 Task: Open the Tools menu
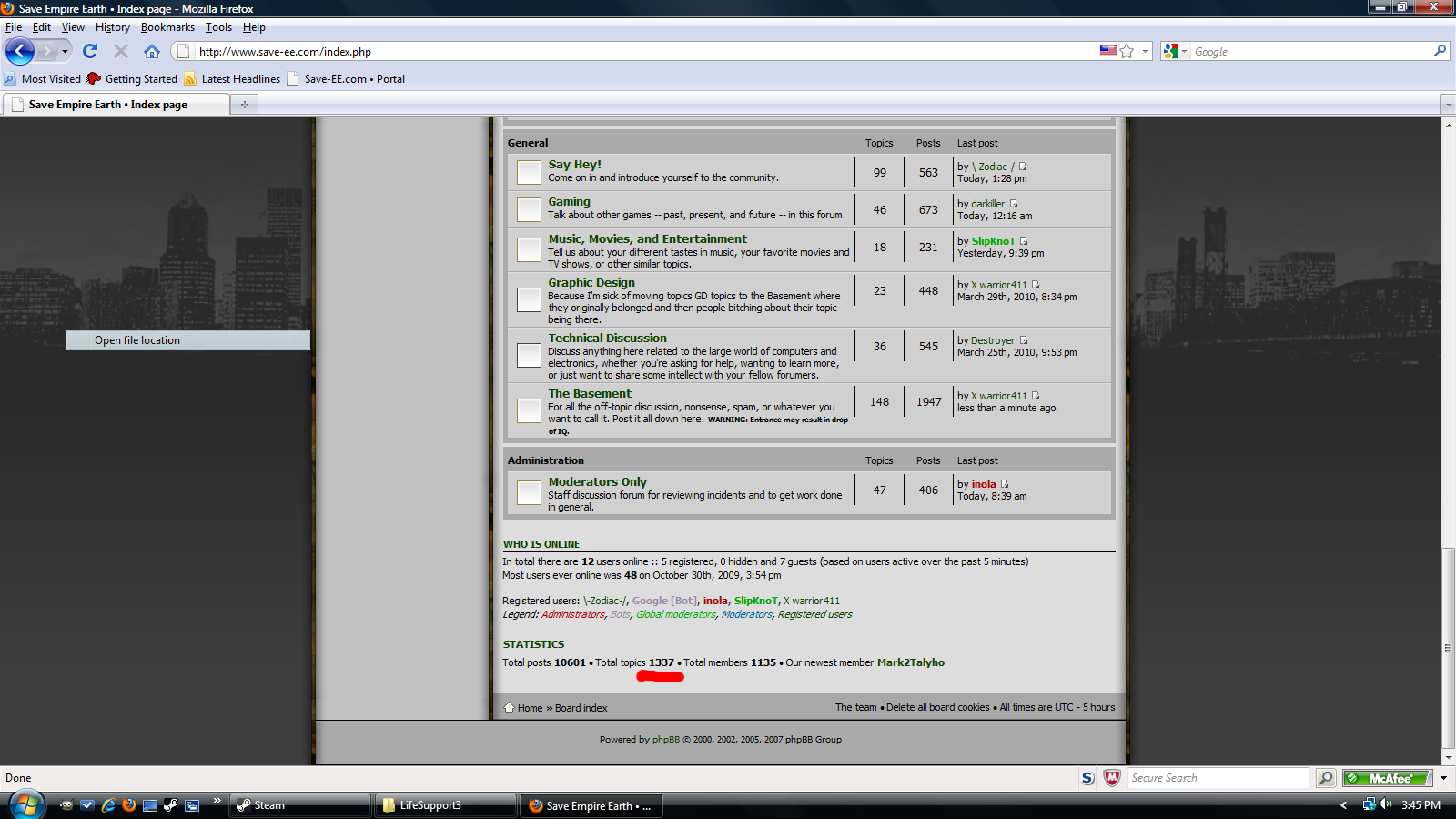tap(218, 27)
